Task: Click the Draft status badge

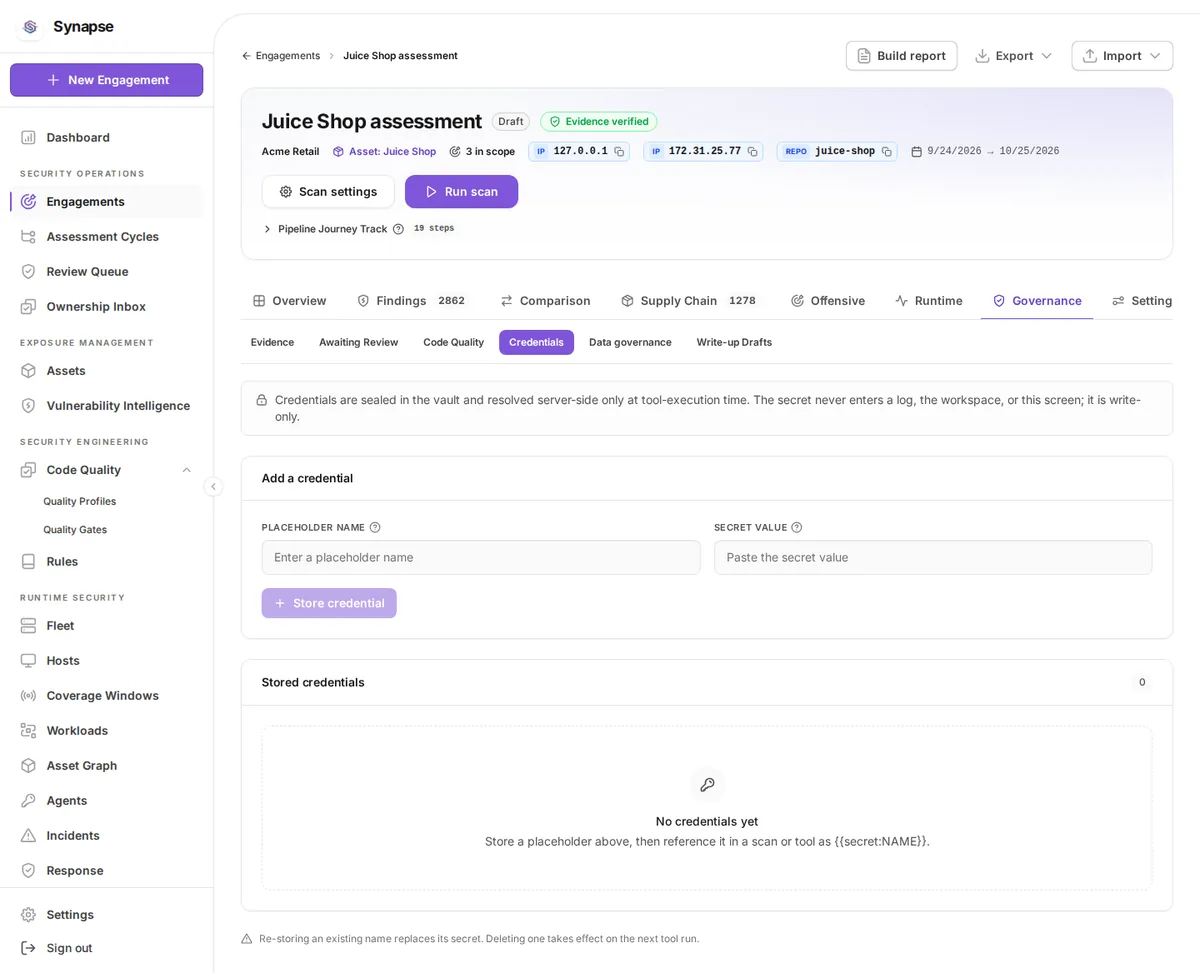Action: 511,122
